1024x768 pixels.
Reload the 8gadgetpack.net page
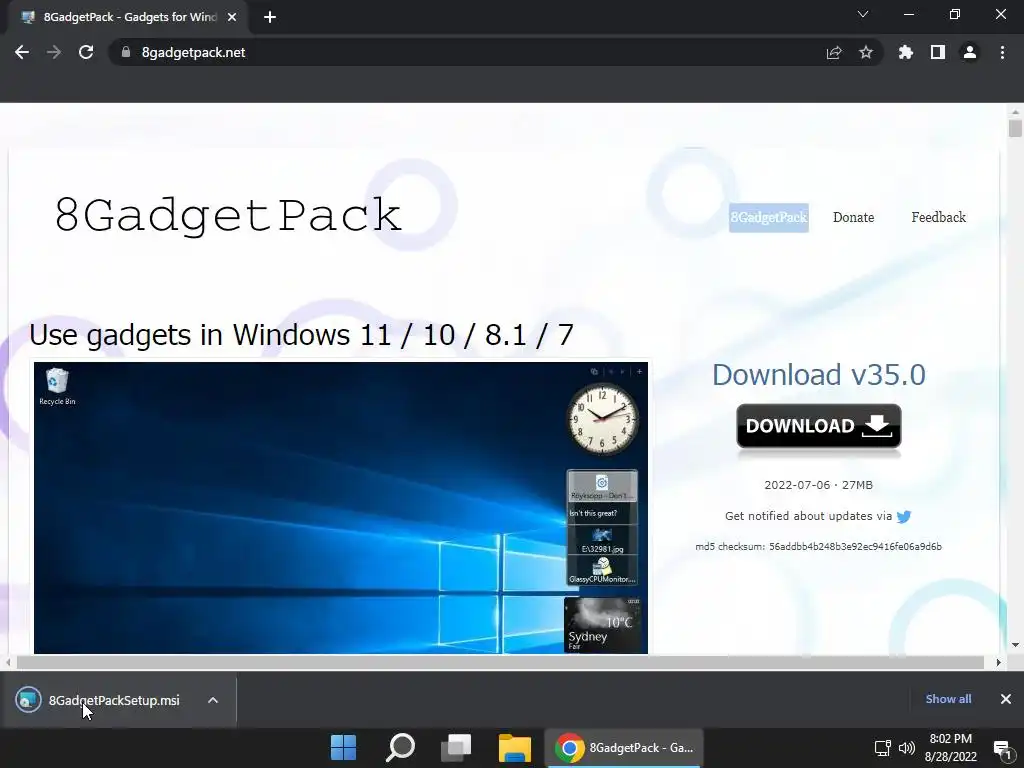[x=86, y=52]
